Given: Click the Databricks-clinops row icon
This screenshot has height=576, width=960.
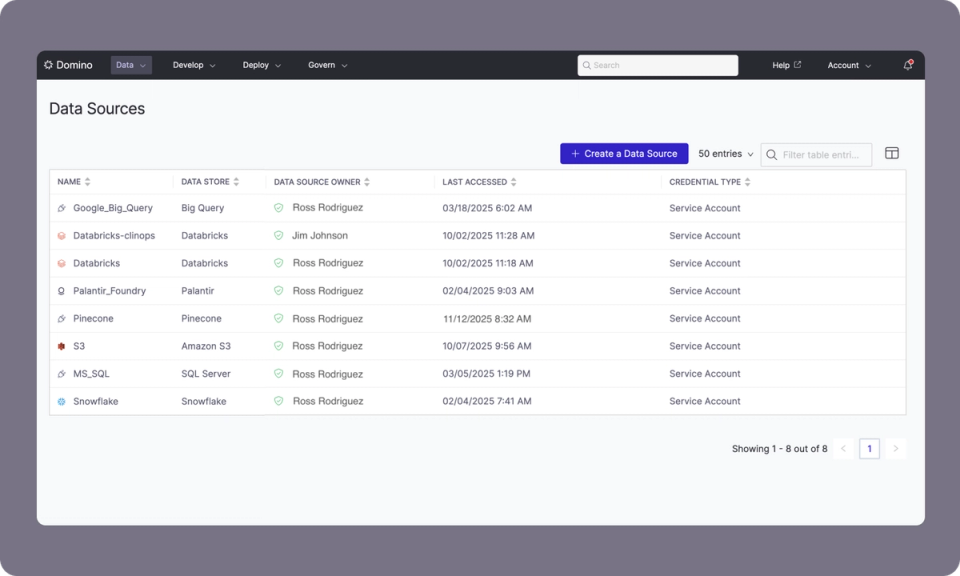Looking at the screenshot, I should 61,236.
